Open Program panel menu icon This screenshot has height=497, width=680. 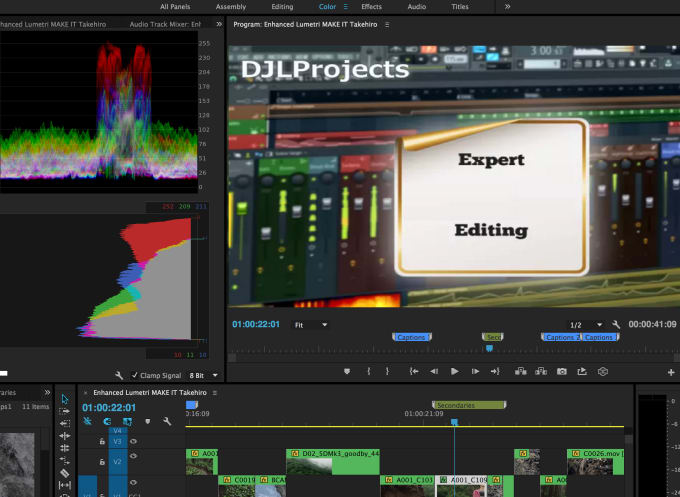pos(387,25)
